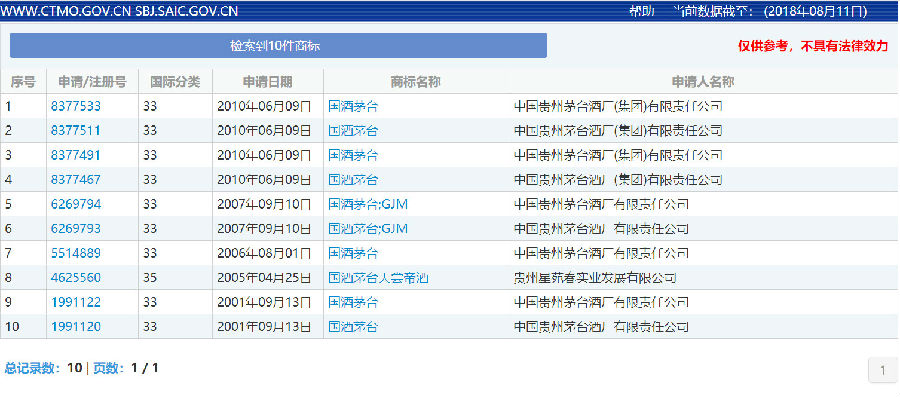Screen dimensions: 900x397
Task: Click the 申请日期 column header
Action: (x=267, y=82)
